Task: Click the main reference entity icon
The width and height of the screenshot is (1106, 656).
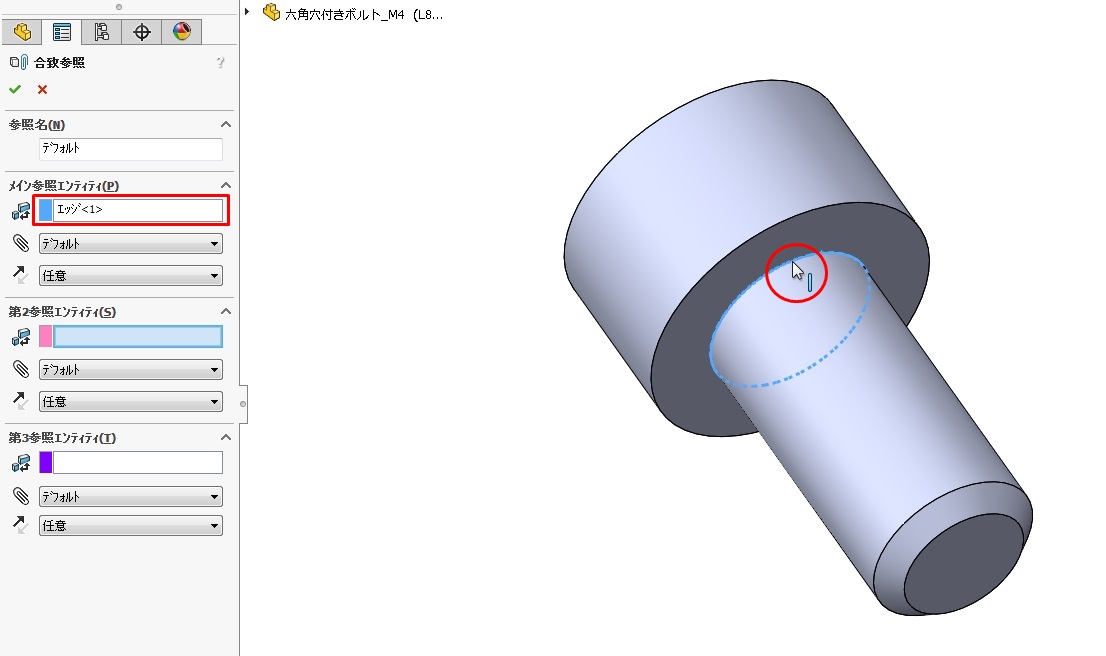Action: [x=20, y=211]
